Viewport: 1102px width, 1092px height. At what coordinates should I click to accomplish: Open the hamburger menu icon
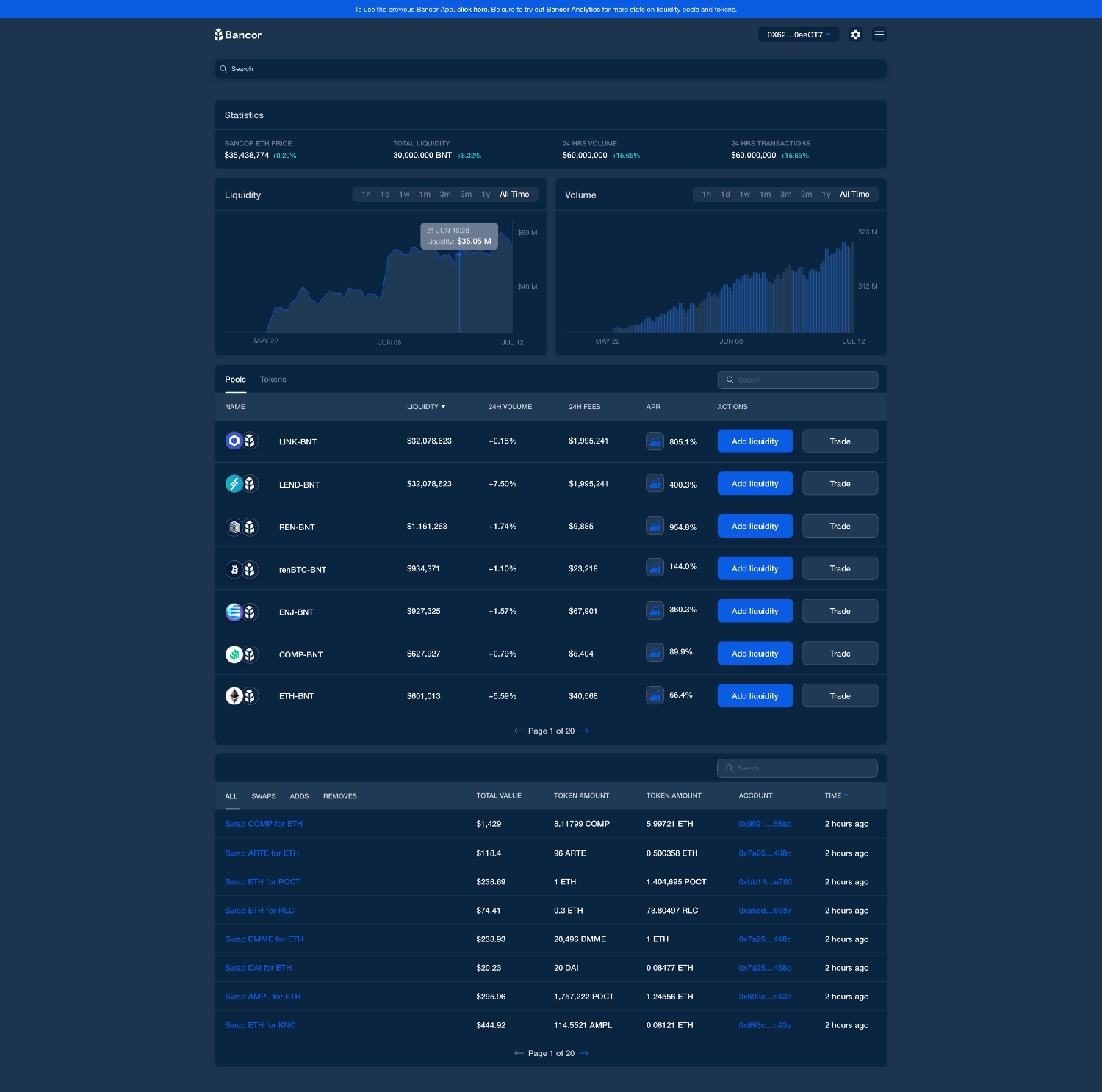tap(879, 35)
